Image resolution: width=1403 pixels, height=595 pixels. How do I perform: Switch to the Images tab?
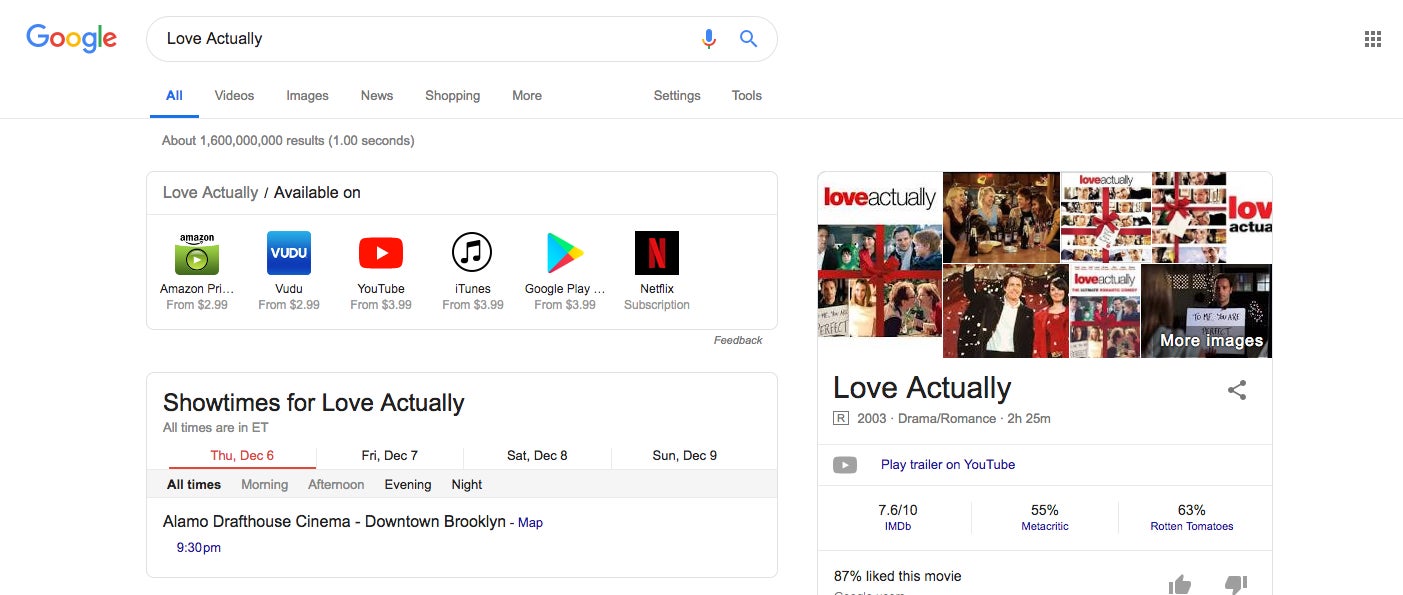pos(307,96)
